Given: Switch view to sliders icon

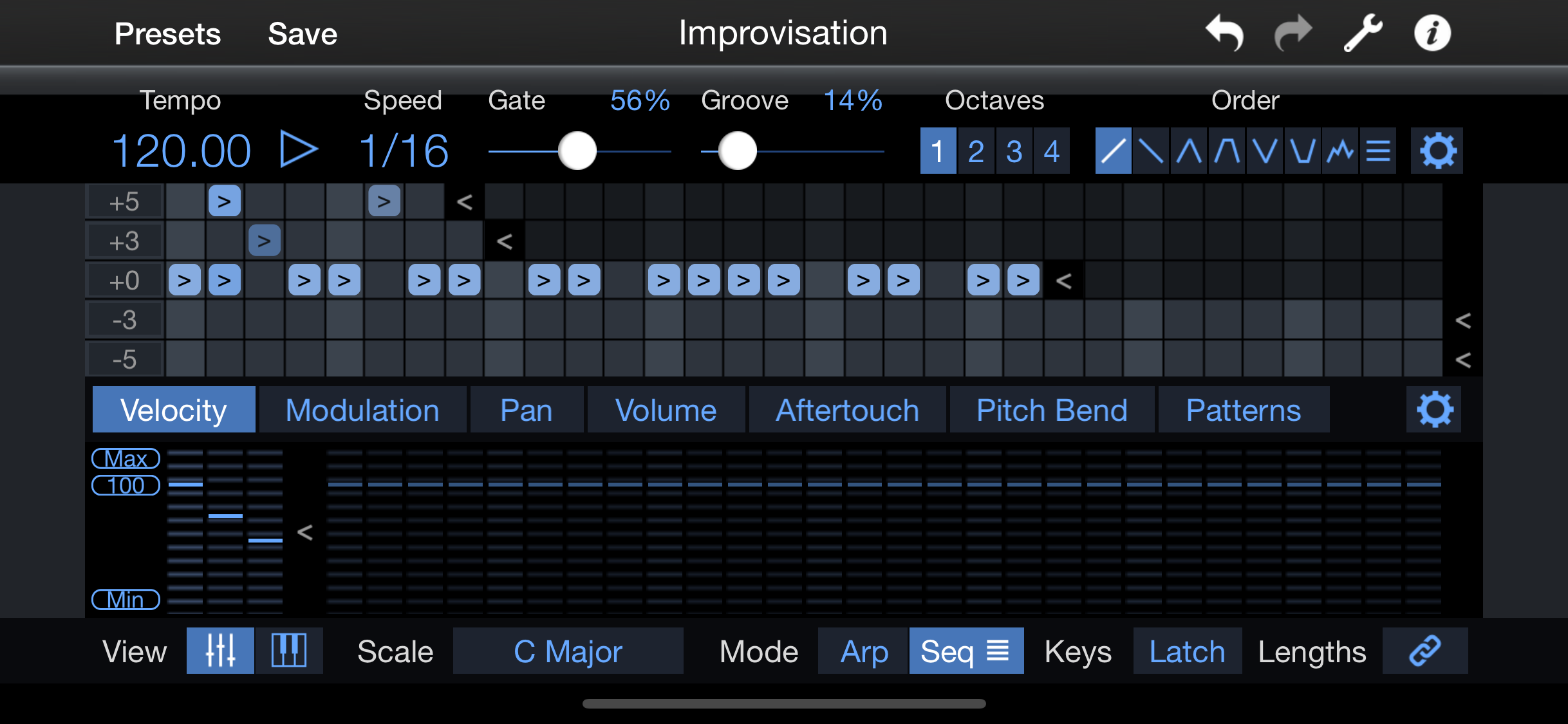Looking at the screenshot, I should [220, 651].
